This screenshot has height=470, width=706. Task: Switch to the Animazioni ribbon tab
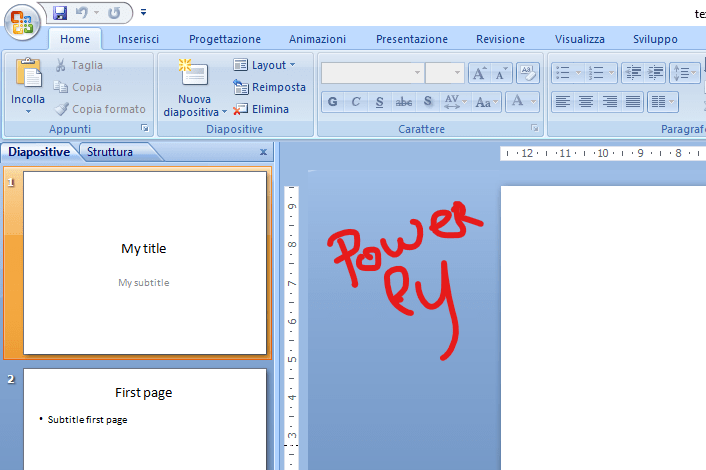pyautogui.click(x=317, y=39)
